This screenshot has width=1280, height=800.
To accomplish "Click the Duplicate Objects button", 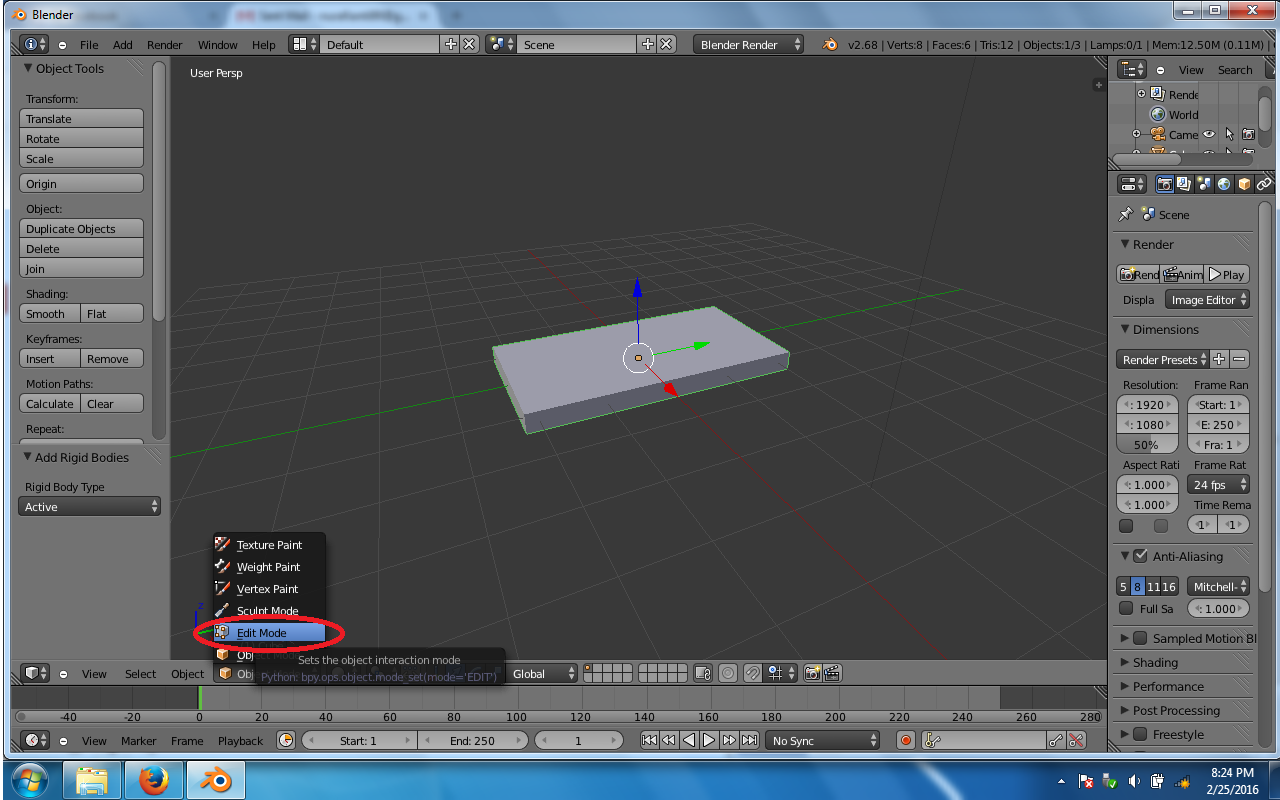I will pos(81,228).
